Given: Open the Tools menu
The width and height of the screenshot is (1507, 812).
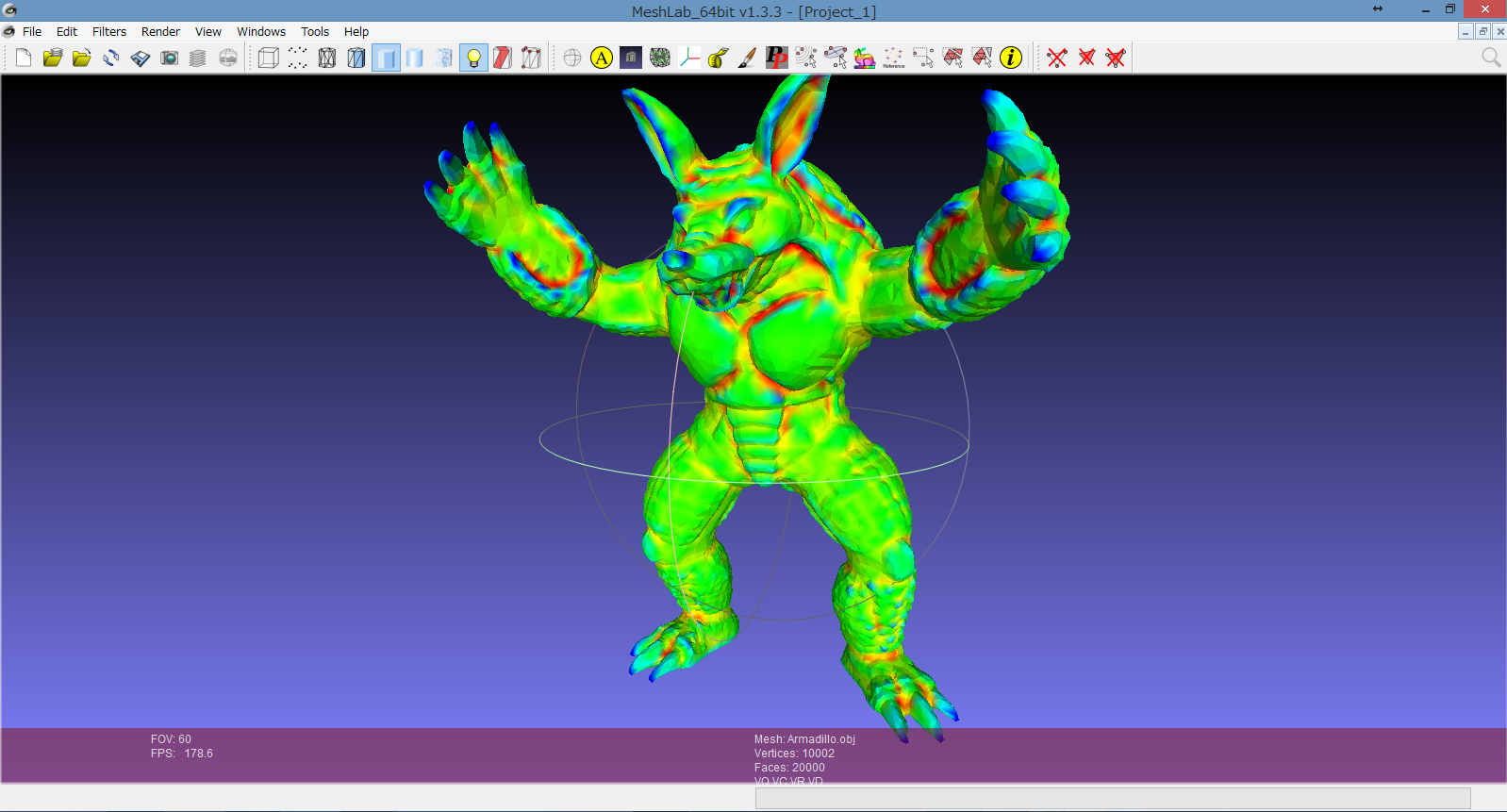Looking at the screenshot, I should click(315, 31).
